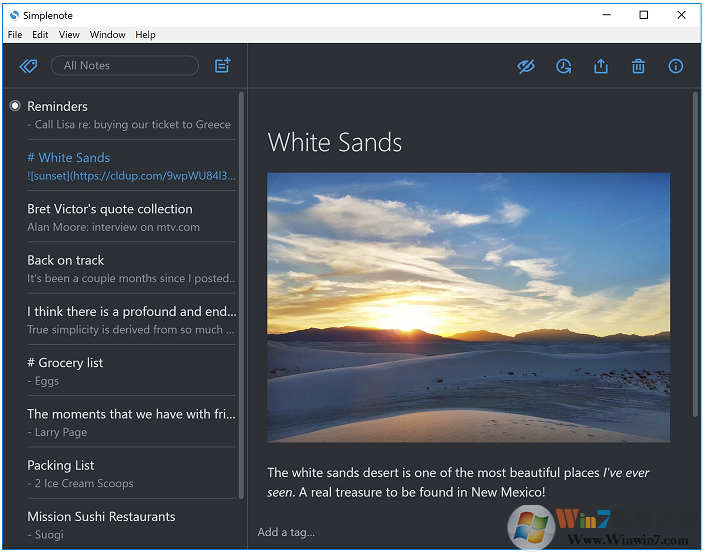Screen dimensions: 705x554
Task: Toggle the pin on Reminders note
Action: coord(15,106)
